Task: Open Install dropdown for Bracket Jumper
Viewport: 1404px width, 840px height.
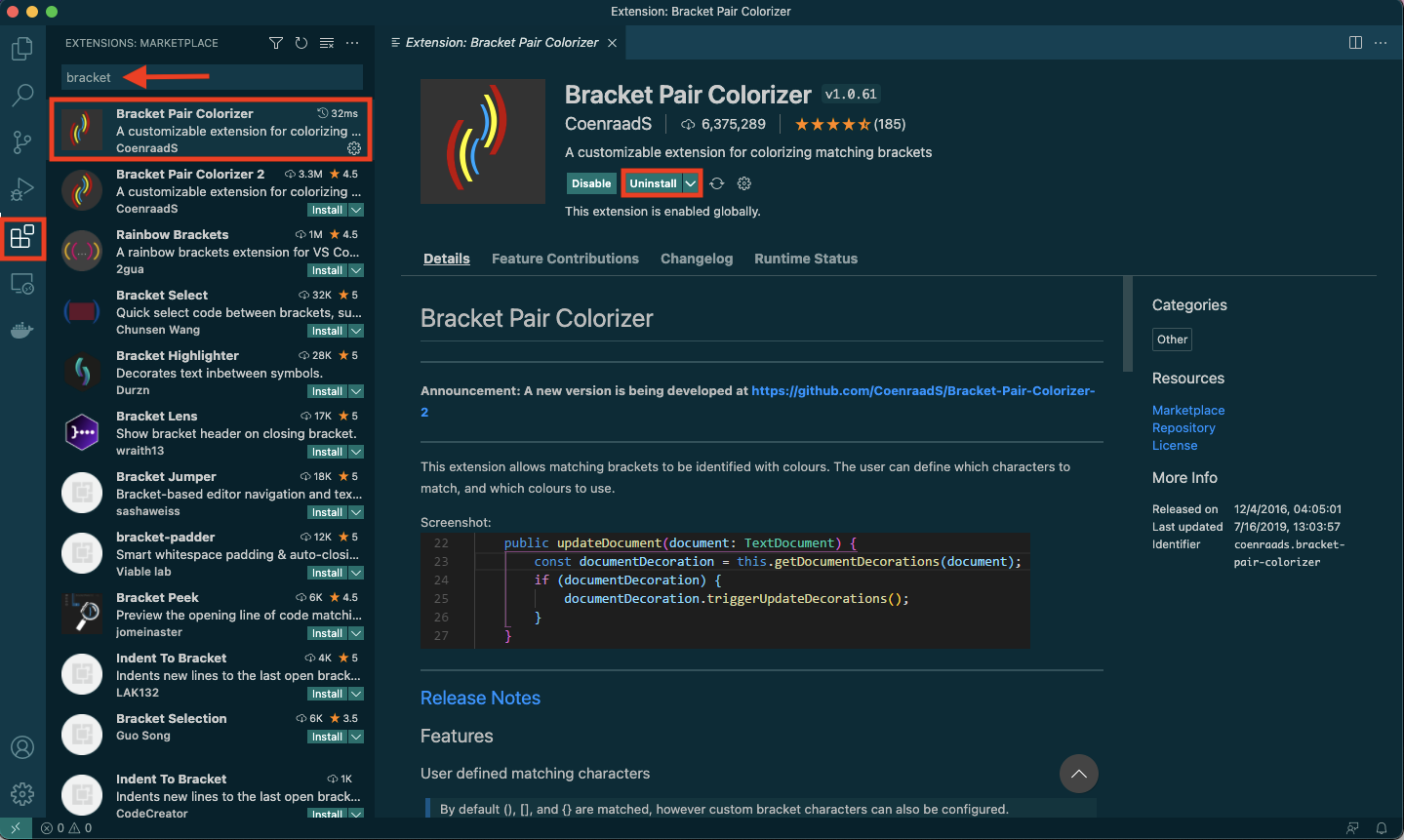Action: (x=356, y=512)
